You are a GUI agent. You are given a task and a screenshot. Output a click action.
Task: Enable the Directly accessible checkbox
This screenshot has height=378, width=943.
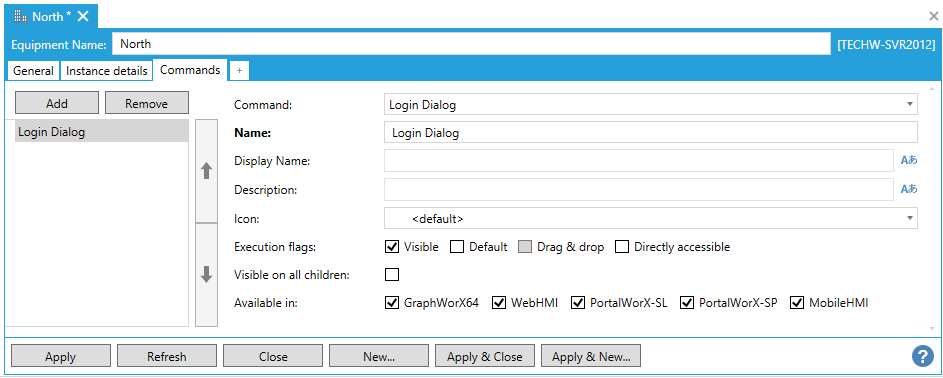[x=622, y=247]
